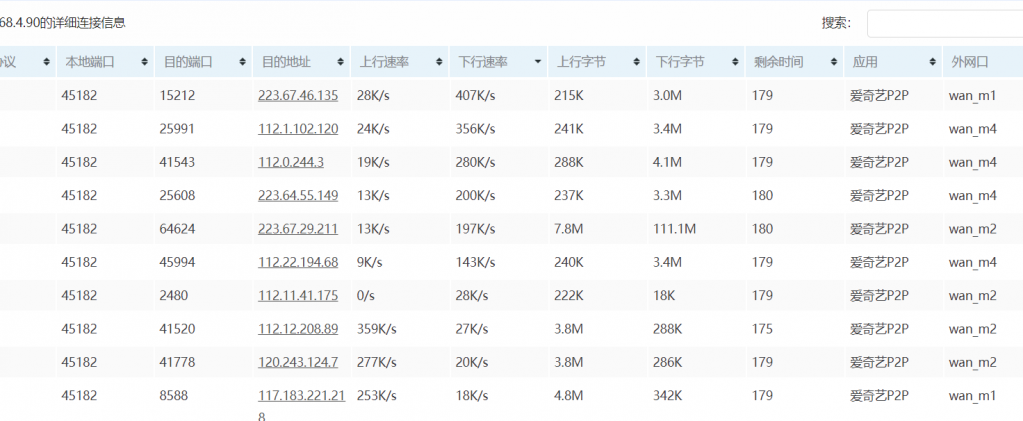
Task: Click remaining time value 175
Action: click(762, 329)
